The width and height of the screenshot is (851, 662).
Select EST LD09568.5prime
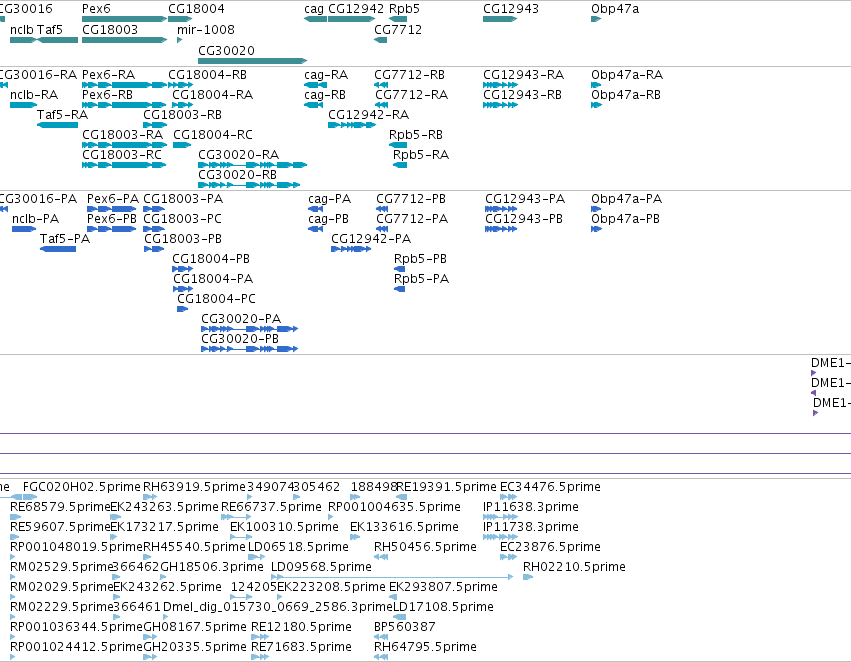392,577
